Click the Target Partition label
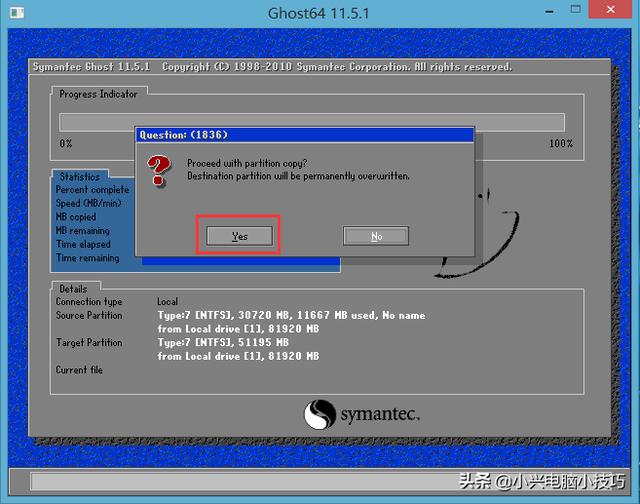This screenshot has width=640, height=504. [89, 342]
